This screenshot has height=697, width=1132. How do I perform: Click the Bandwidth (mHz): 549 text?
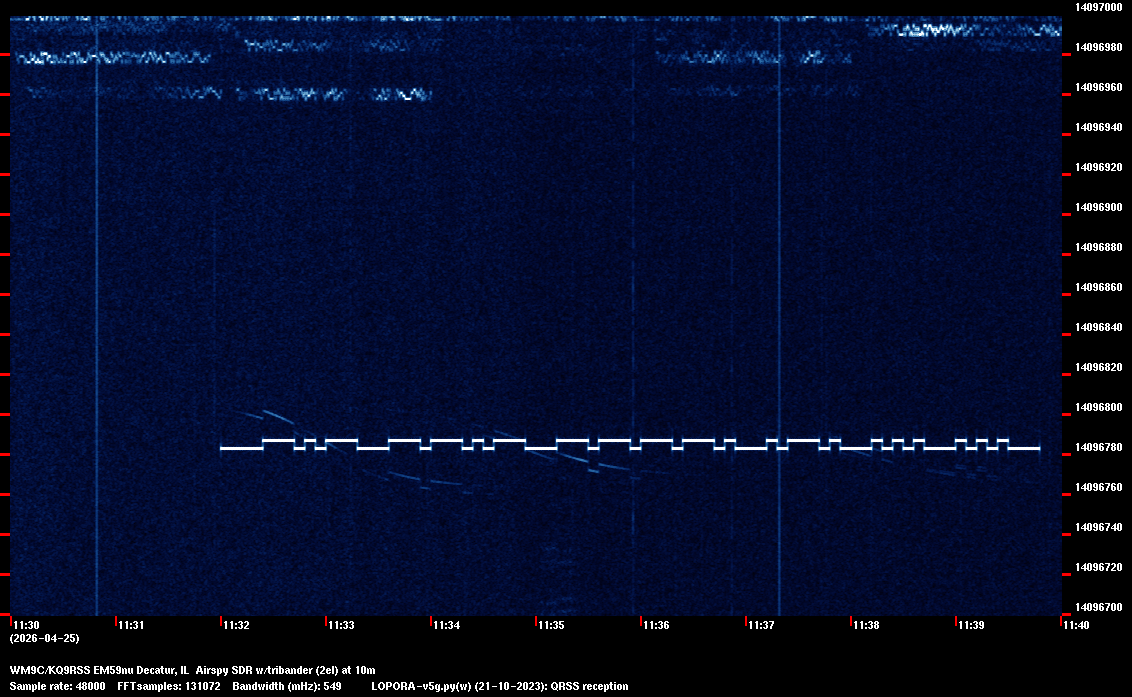[x=287, y=686]
